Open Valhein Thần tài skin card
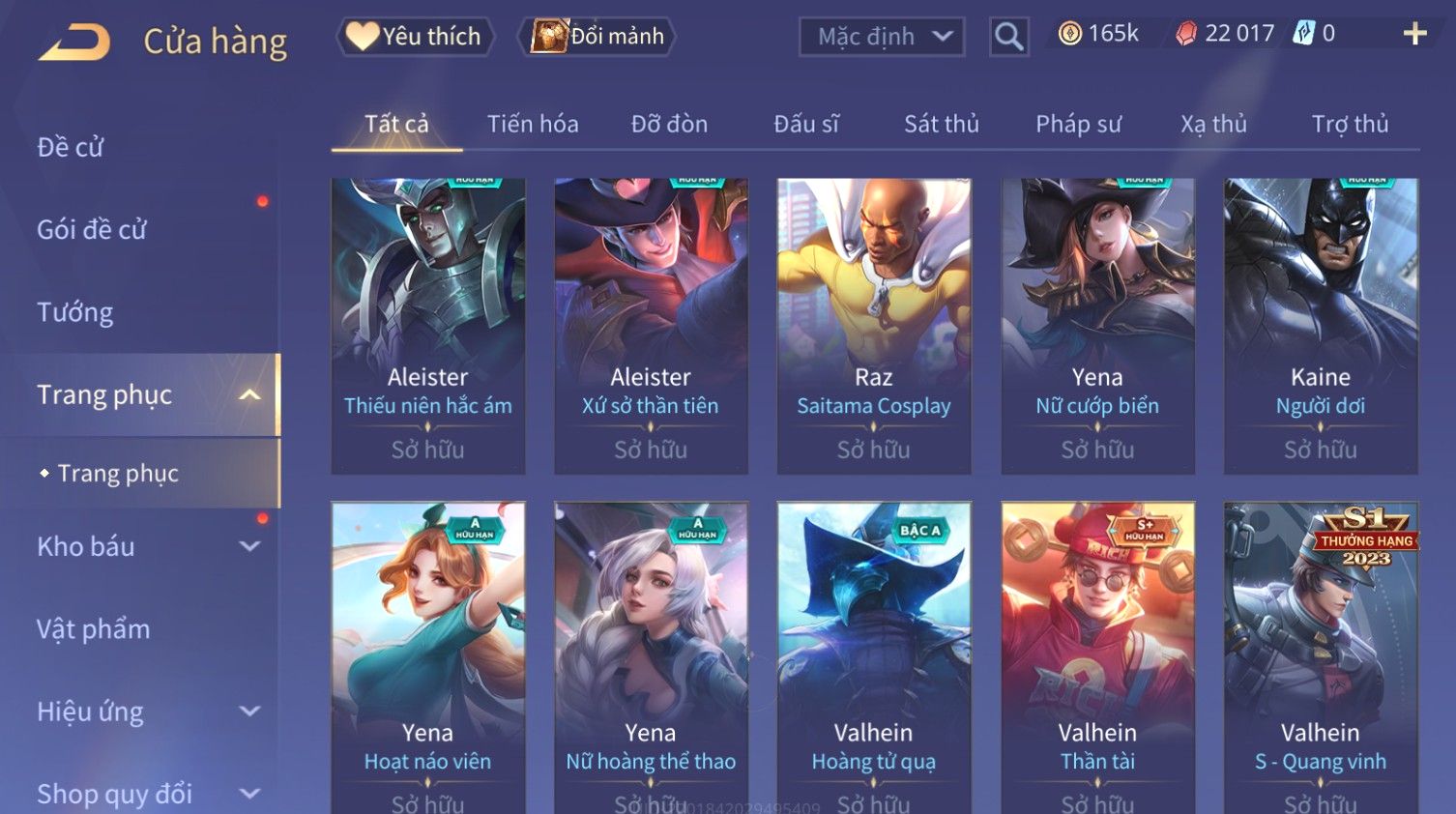The width and height of the screenshot is (1456, 814). click(1097, 657)
